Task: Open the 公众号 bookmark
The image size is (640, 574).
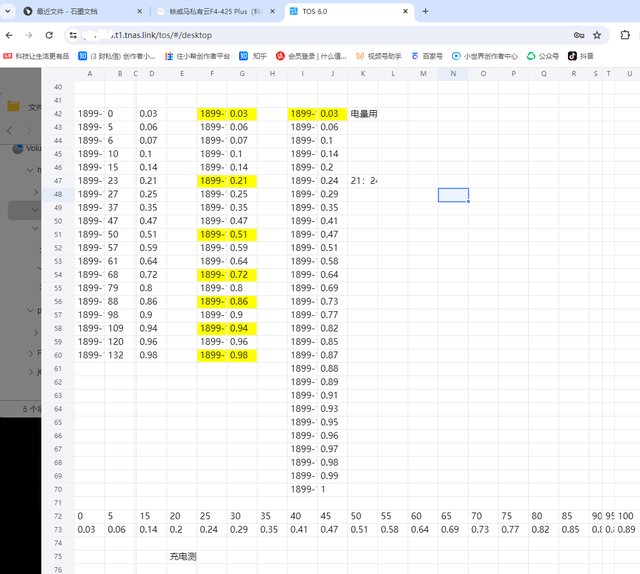Action: (x=542, y=56)
